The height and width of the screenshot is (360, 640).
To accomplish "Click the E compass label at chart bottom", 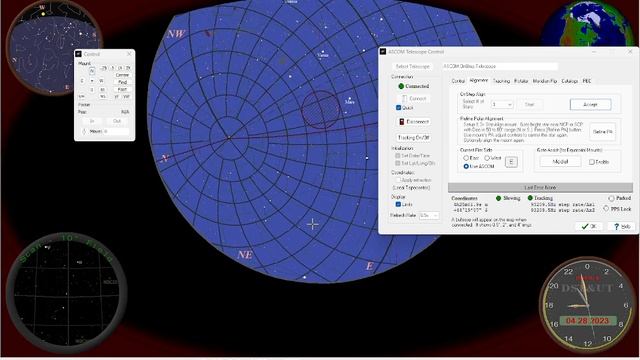I will pyautogui.click(x=369, y=266).
